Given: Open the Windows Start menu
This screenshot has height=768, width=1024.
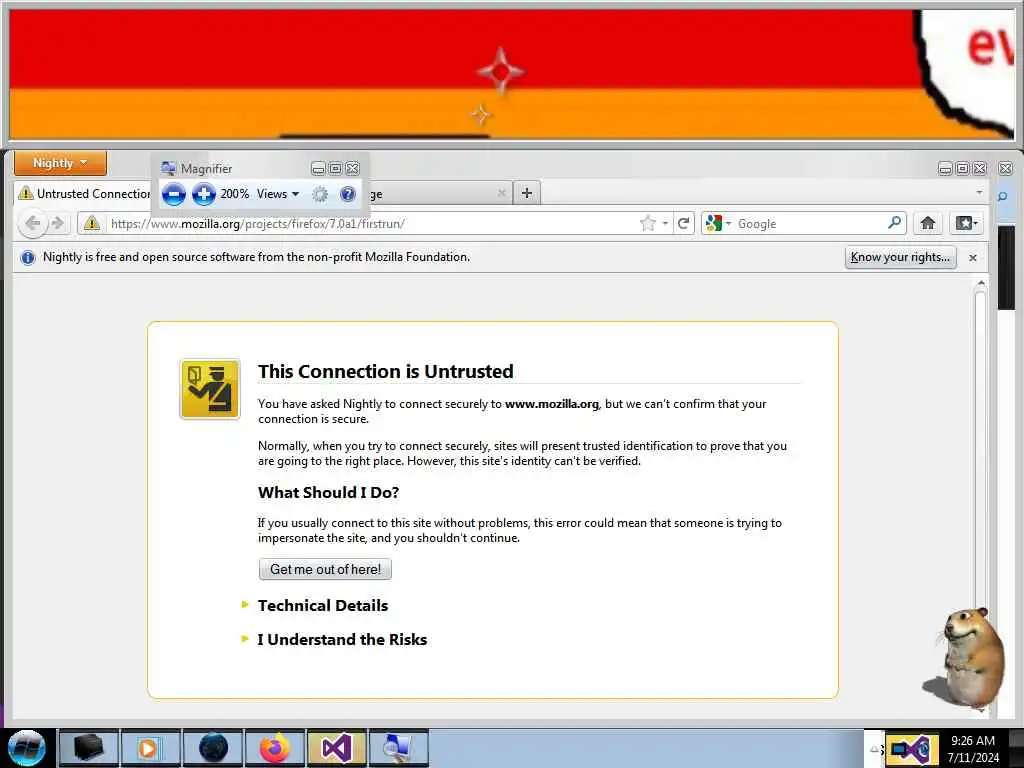Looking at the screenshot, I should tap(26, 748).
